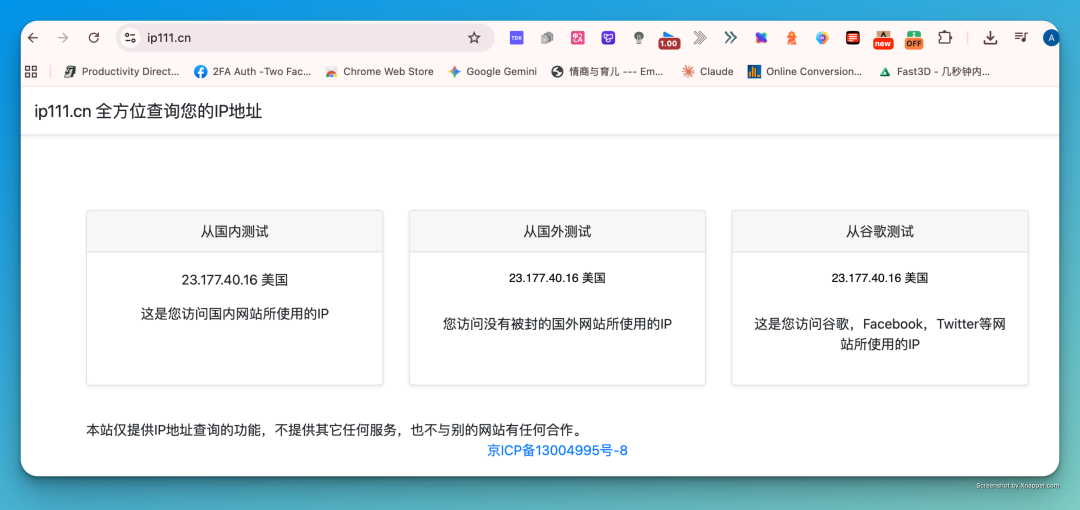
Task: Bookmark this page with the star icon
Action: coord(474,38)
